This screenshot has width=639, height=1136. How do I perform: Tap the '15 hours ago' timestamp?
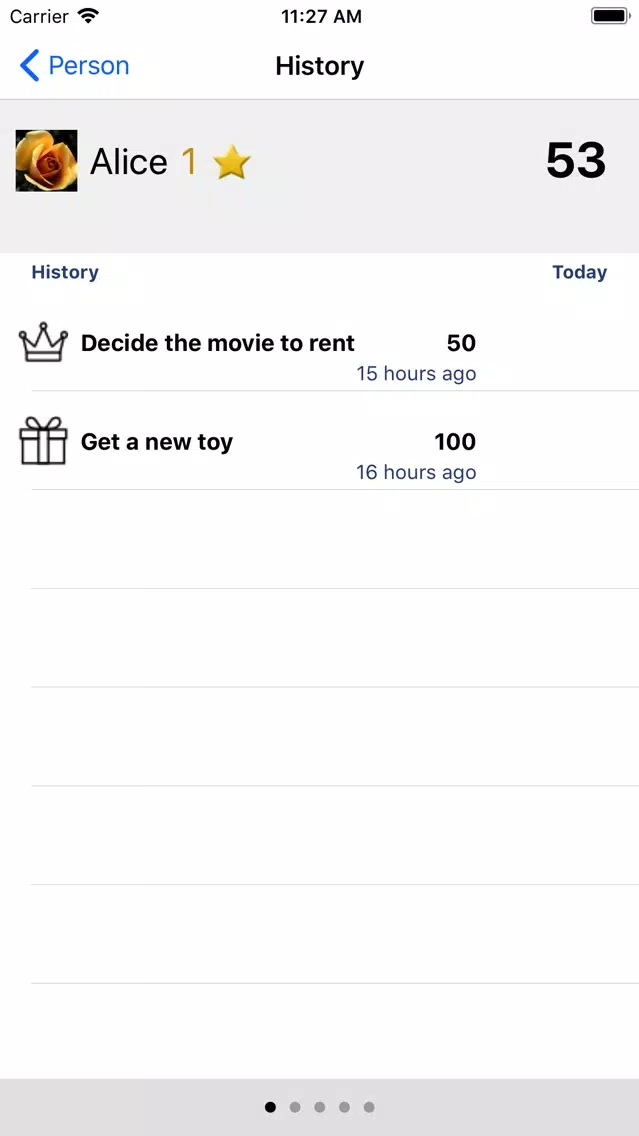[x=416, y=374]
